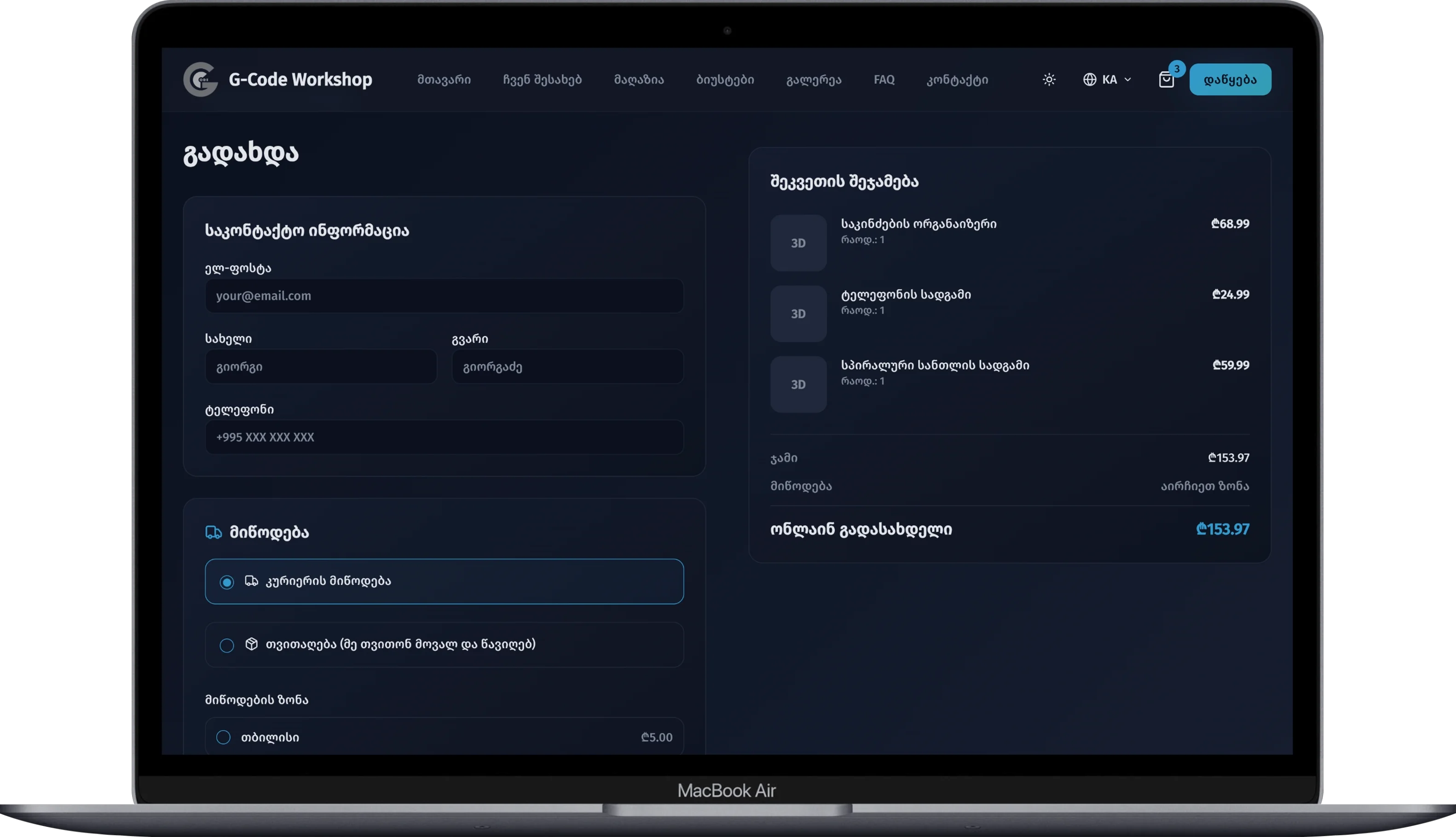Click the 3D thumbnail for ტელეფონის სადგამი
This screenshot has width=1456, height=837.
click(798, 314)
